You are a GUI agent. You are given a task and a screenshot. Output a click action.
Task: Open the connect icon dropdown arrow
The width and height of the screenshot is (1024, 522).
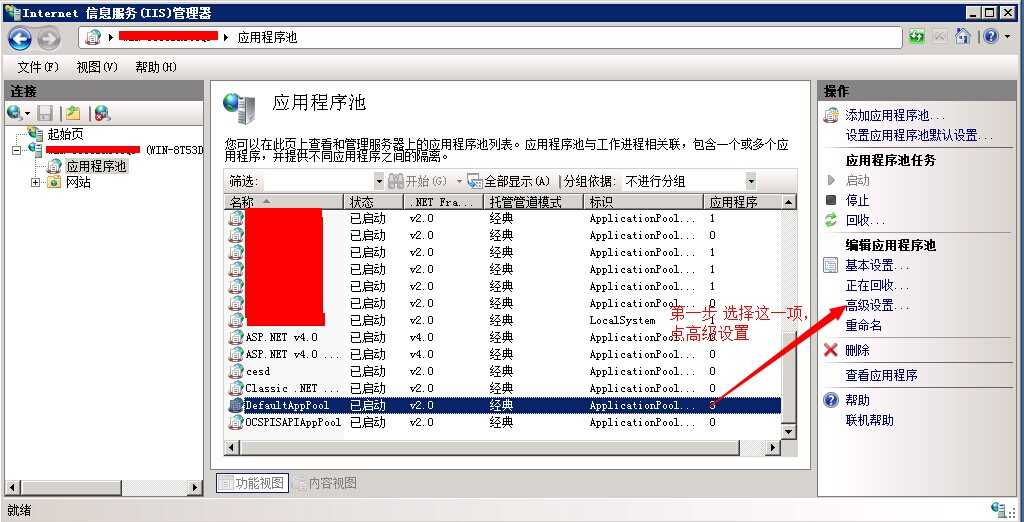point(28,114)
